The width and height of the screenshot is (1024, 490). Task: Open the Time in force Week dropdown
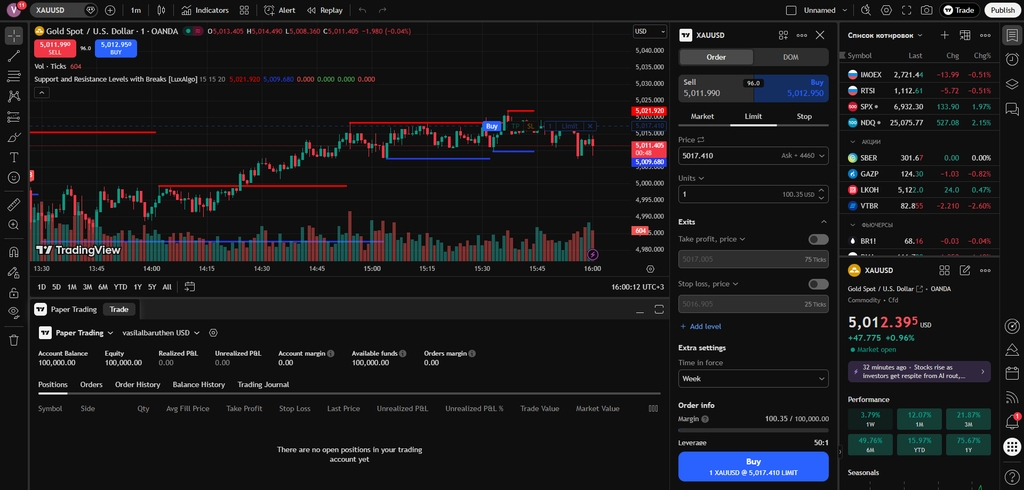(753, 378)
